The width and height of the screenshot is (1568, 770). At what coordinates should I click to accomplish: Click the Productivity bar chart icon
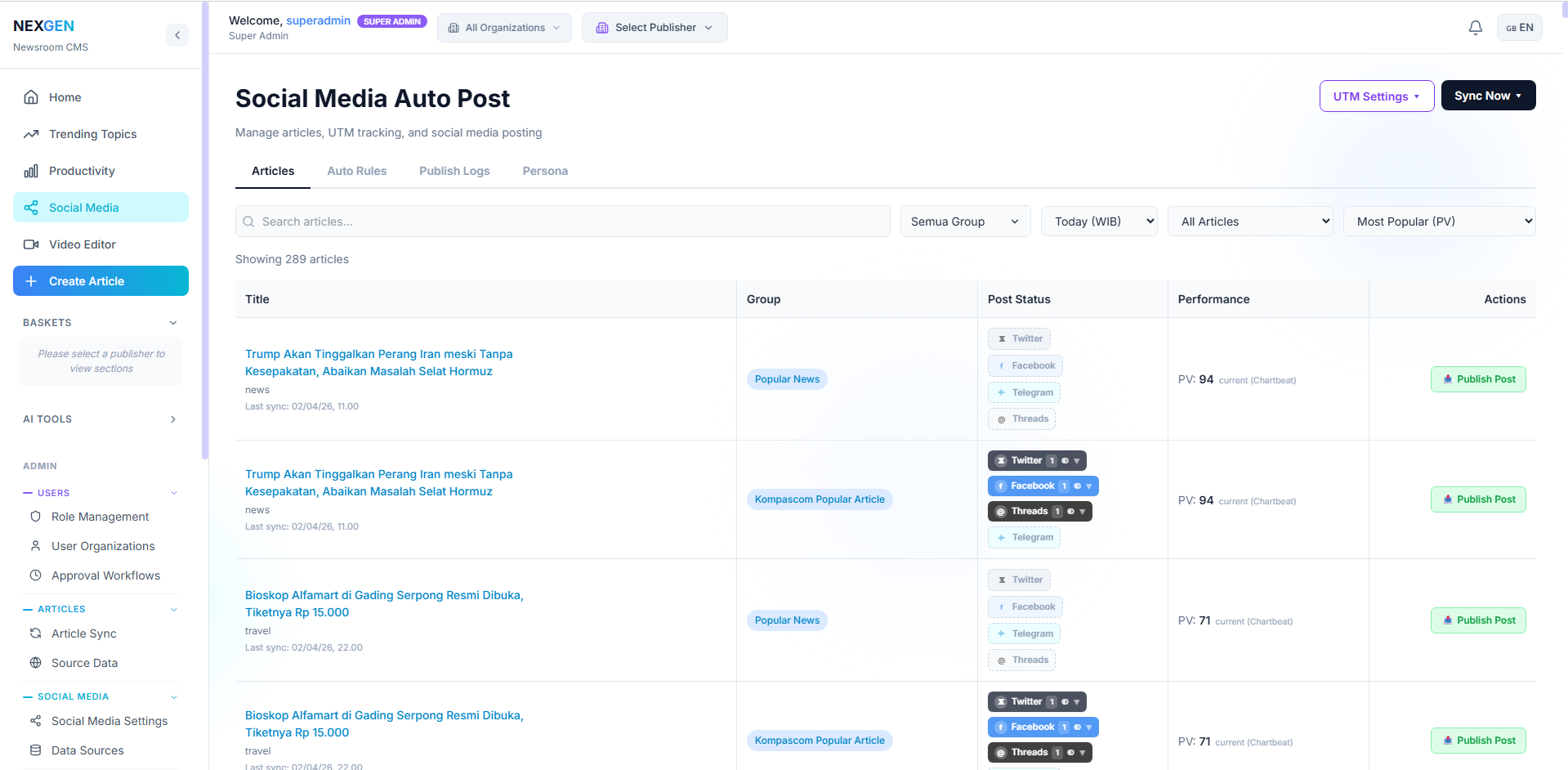coord(31,171)
